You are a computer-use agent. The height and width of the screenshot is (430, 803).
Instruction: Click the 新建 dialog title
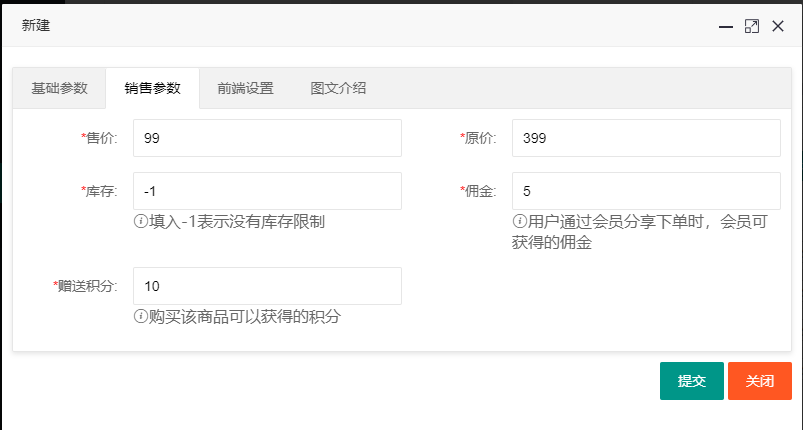[36, 26]
